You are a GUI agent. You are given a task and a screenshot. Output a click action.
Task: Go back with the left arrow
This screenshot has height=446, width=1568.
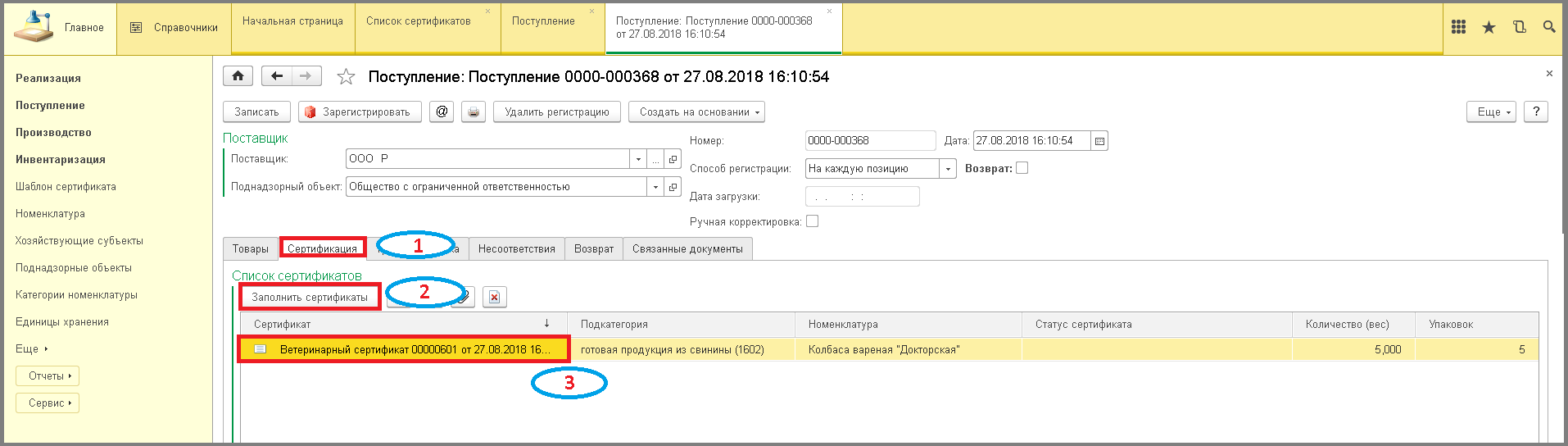pos(277,76)
